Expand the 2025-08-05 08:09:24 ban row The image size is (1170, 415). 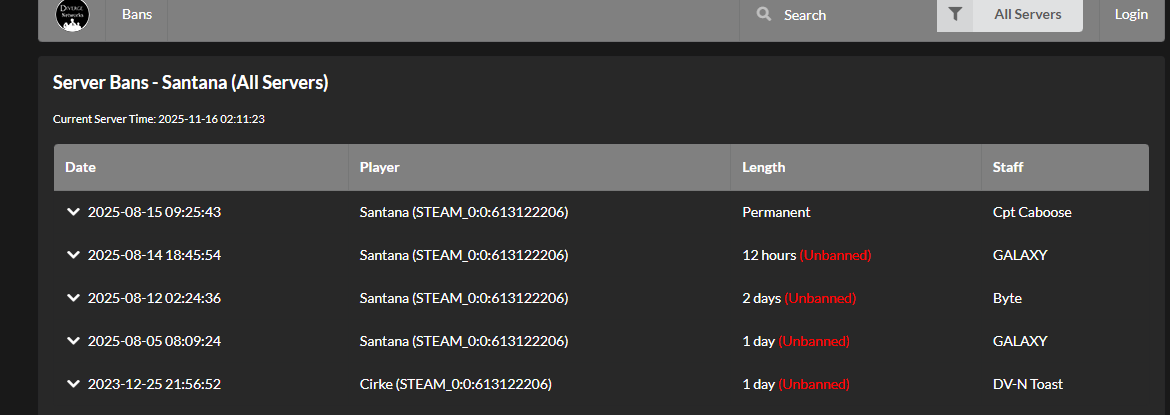73,341
